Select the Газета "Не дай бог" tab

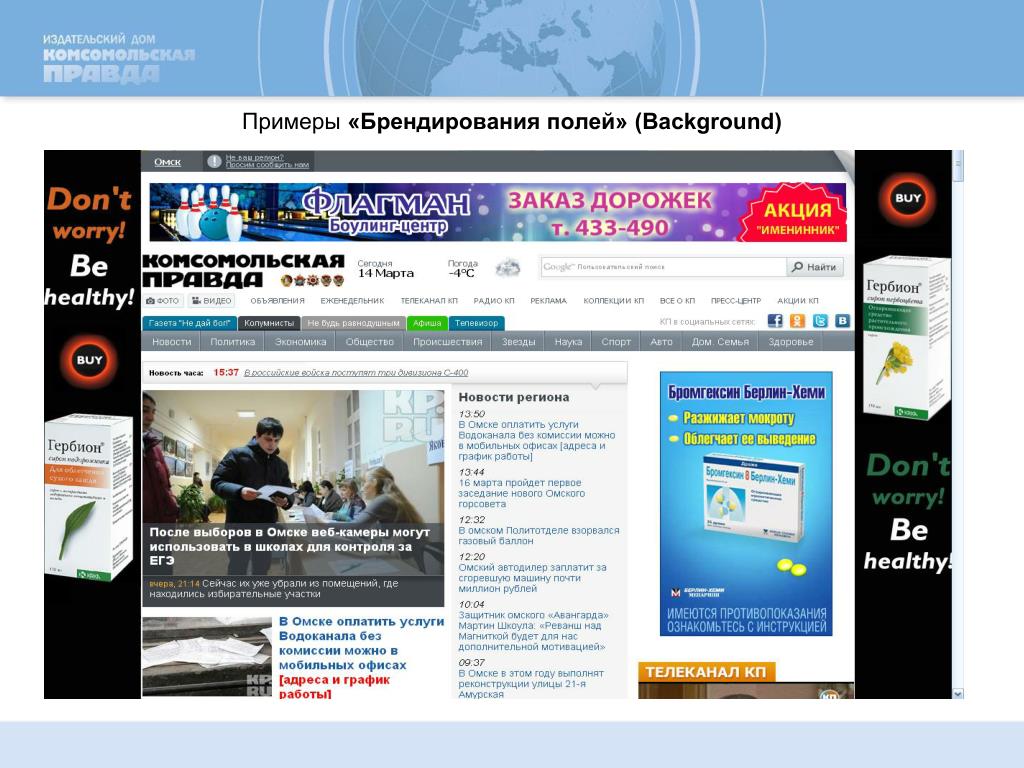189,323
